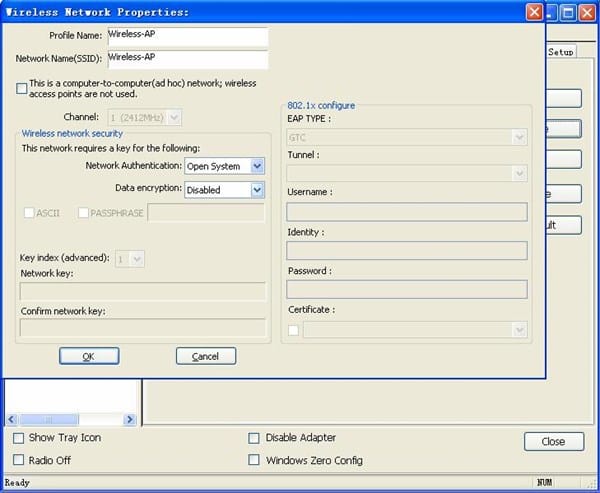Click the OK button
The width and height of the screenshot is (600, 493).
click(x=89, y=356)
